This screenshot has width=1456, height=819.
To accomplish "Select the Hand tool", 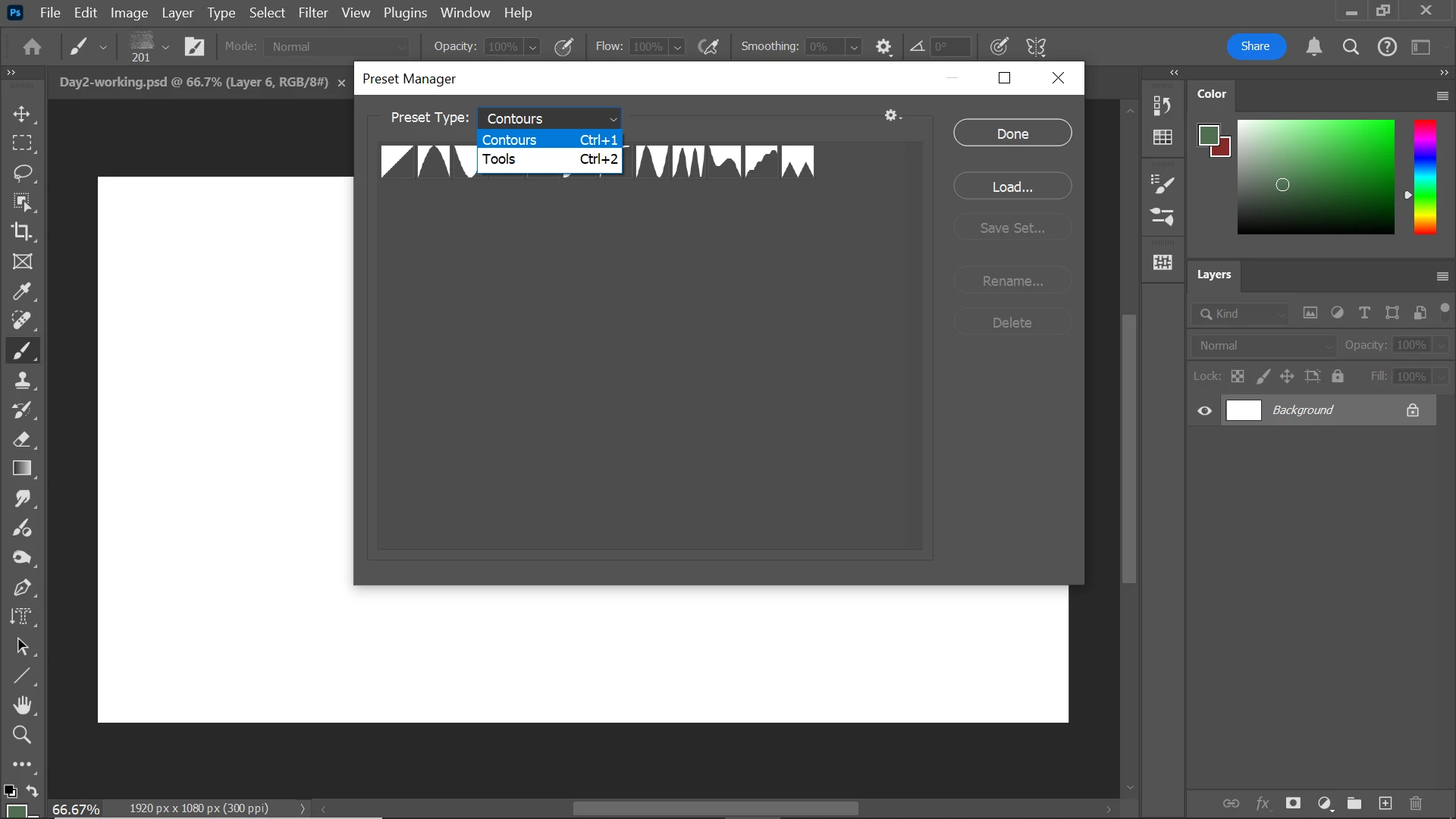I will point(21,705).
